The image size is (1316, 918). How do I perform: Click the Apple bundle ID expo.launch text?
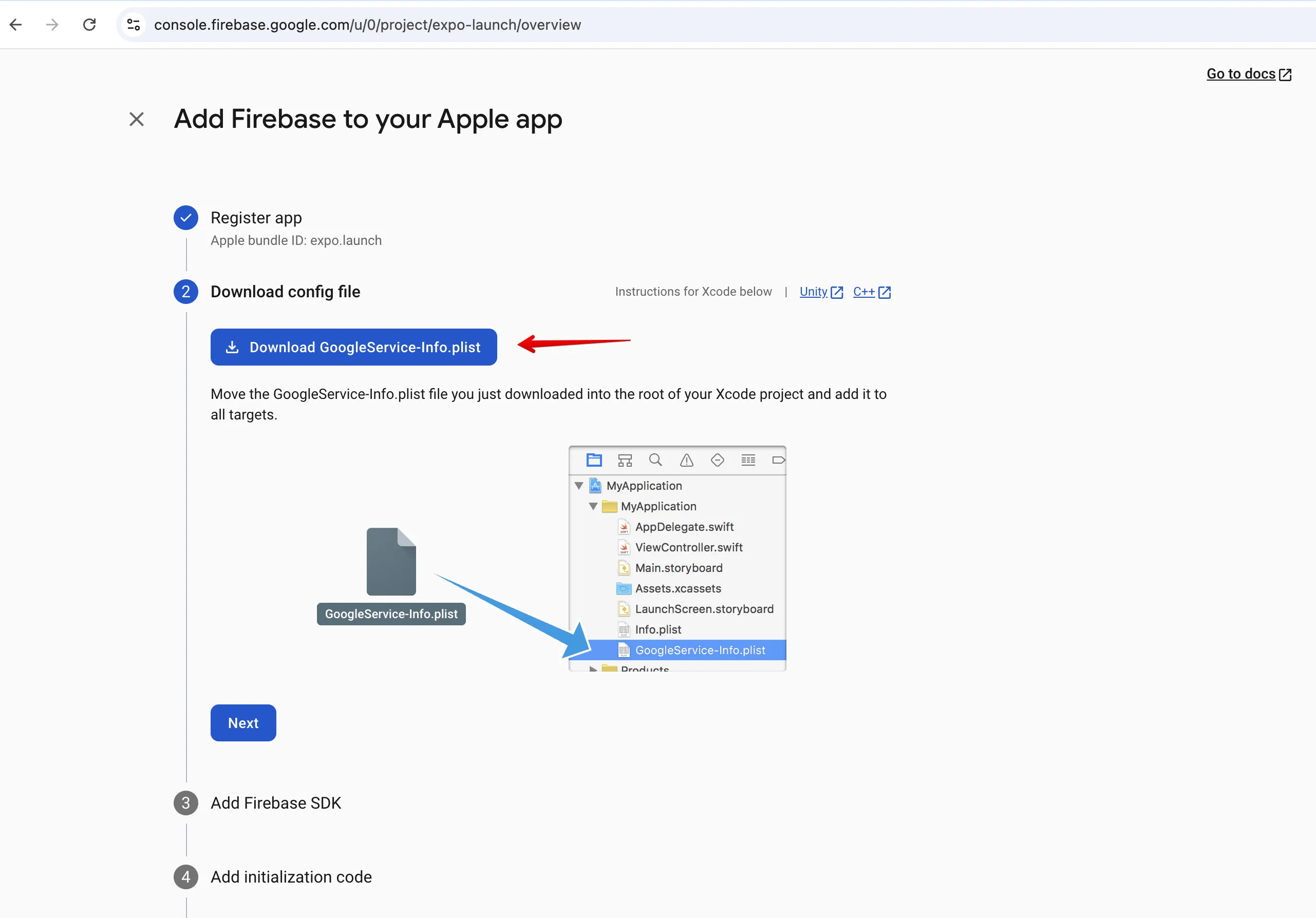(296, 241)
